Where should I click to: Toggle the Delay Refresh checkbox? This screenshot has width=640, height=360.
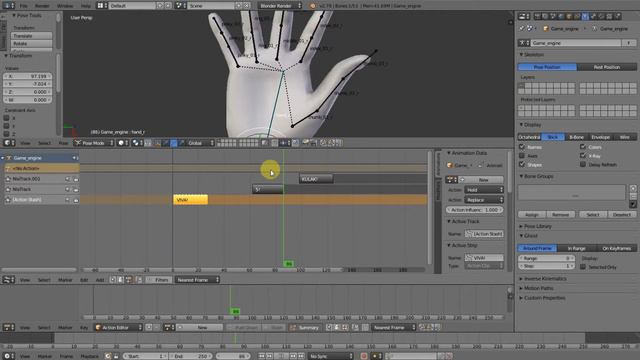click(583, 164)
